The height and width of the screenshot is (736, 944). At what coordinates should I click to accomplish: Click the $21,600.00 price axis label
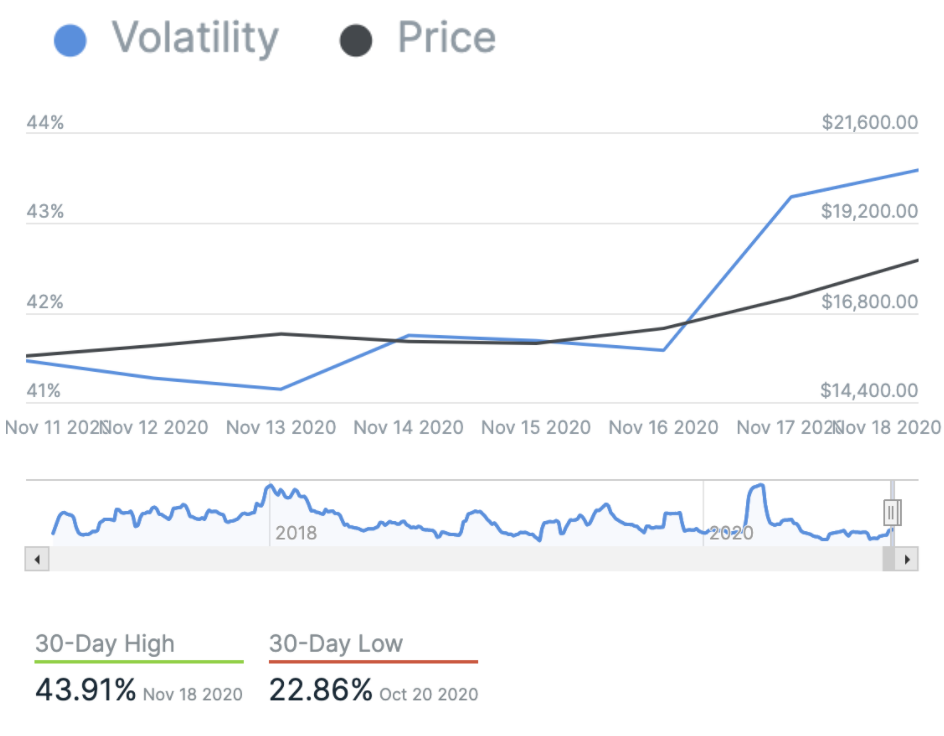pos(869,122)
